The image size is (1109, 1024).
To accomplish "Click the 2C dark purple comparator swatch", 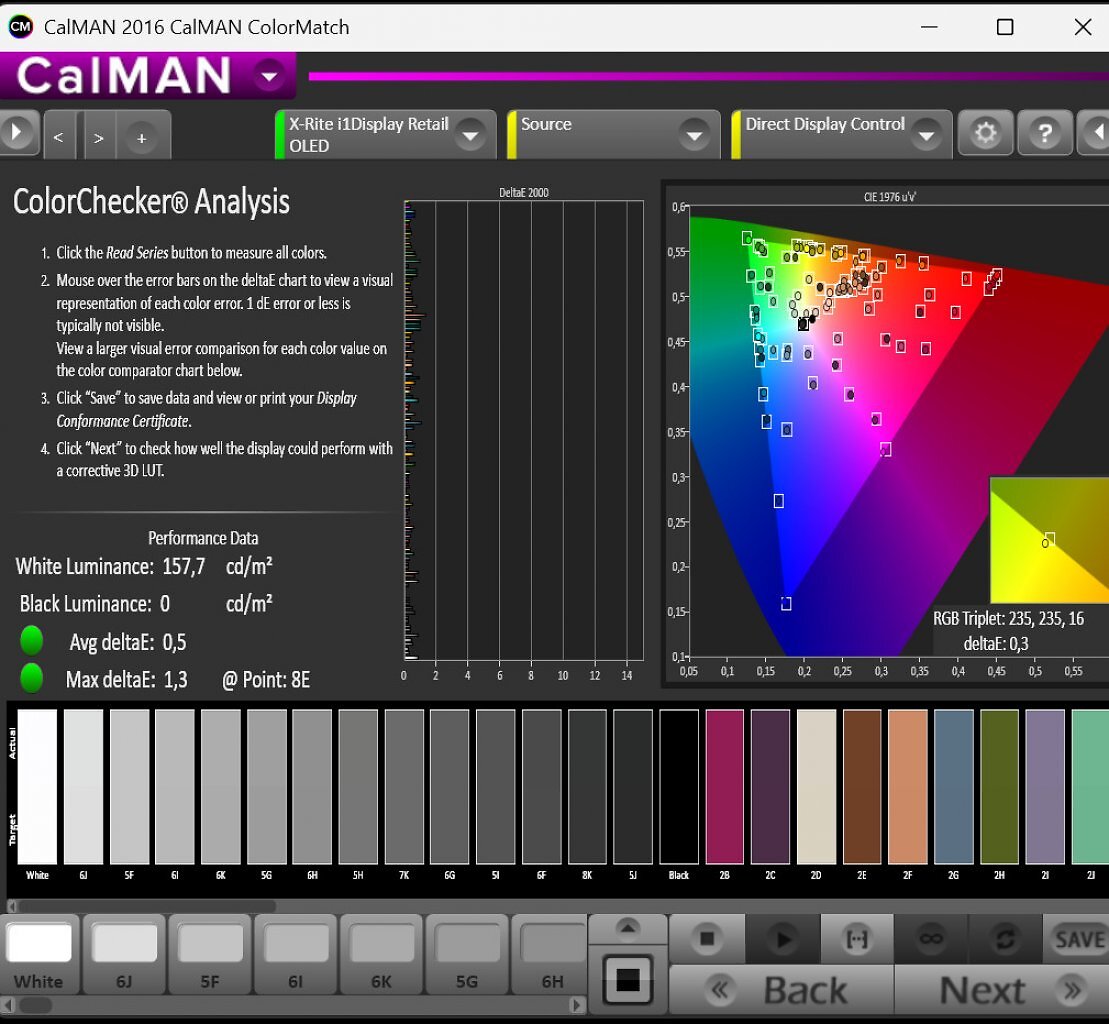I will 770,786.
